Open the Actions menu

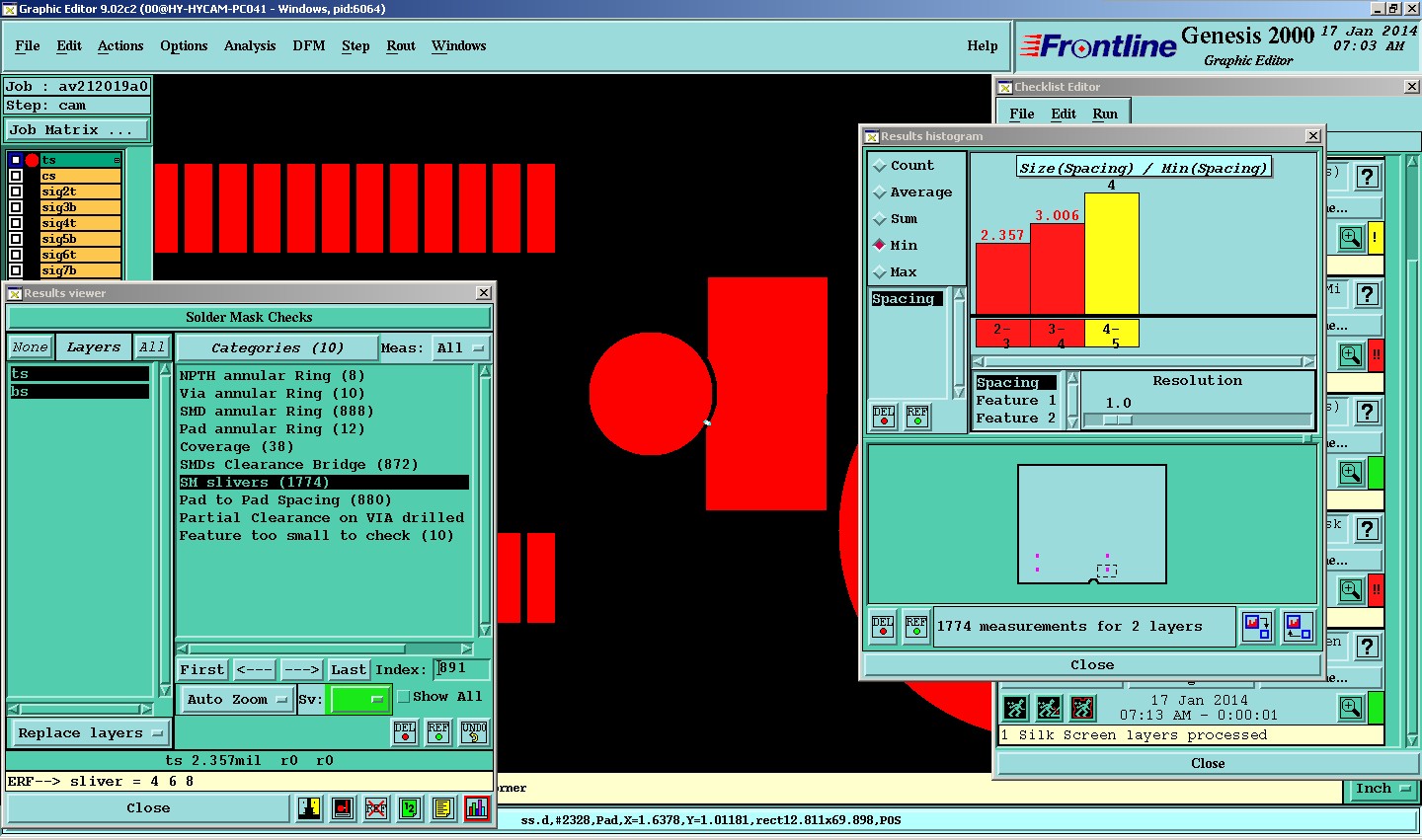tap(120, 45)
